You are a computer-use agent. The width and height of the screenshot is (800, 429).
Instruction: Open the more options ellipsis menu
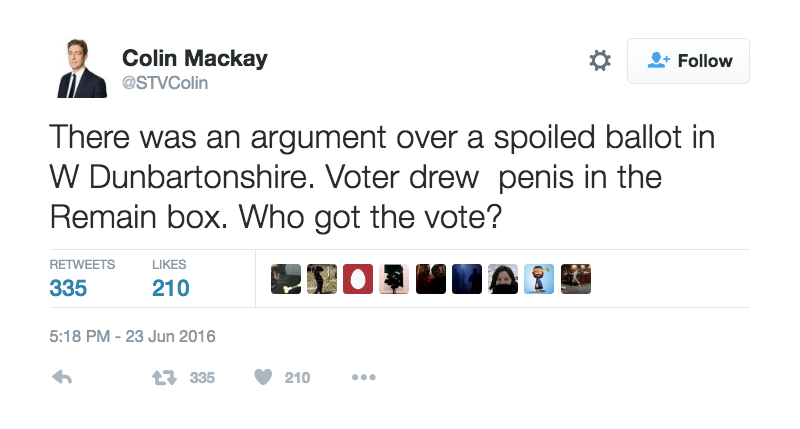362,378
